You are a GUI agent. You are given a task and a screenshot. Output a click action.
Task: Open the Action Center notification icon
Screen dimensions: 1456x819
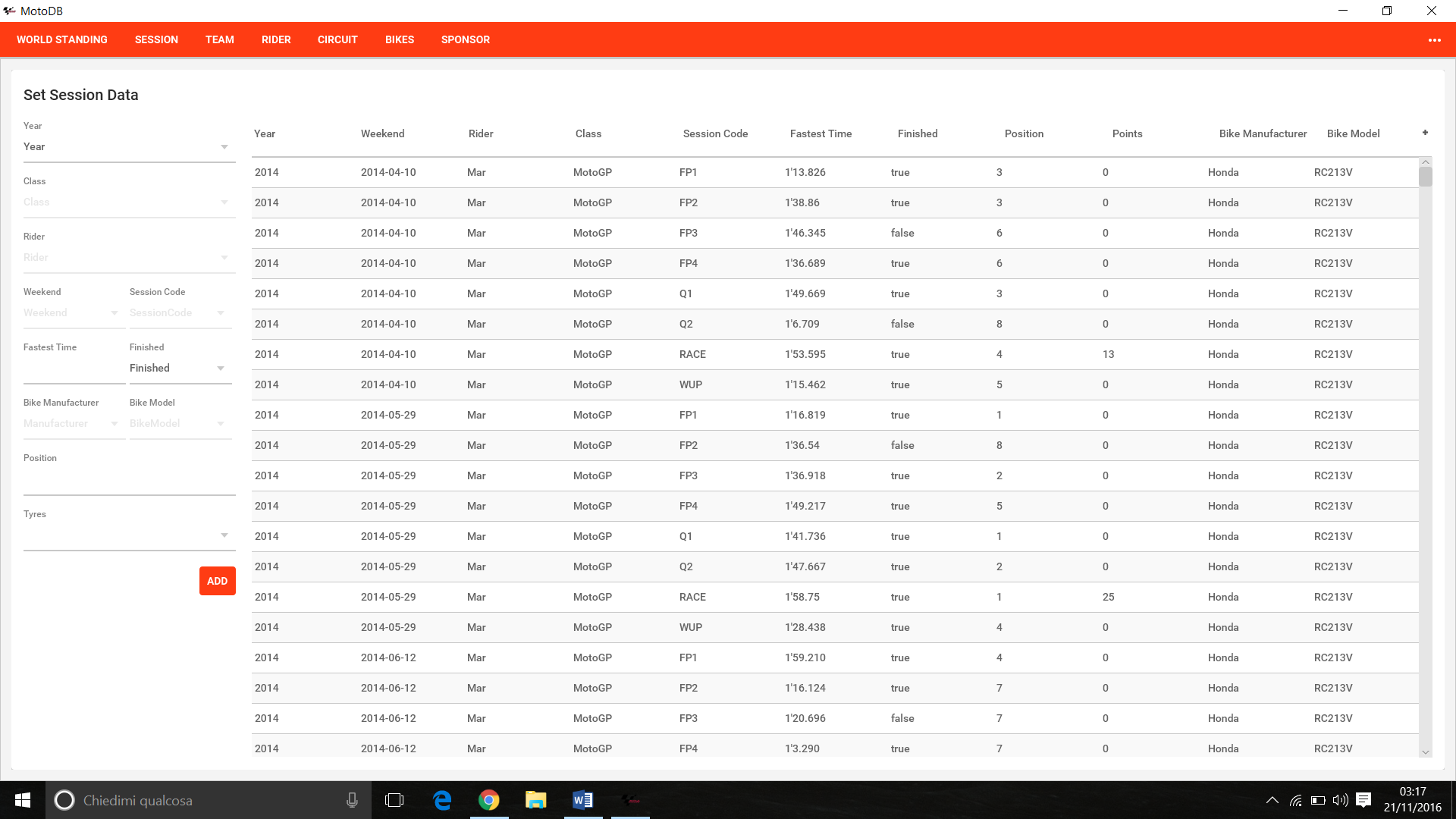click(x=1363, y=800)
